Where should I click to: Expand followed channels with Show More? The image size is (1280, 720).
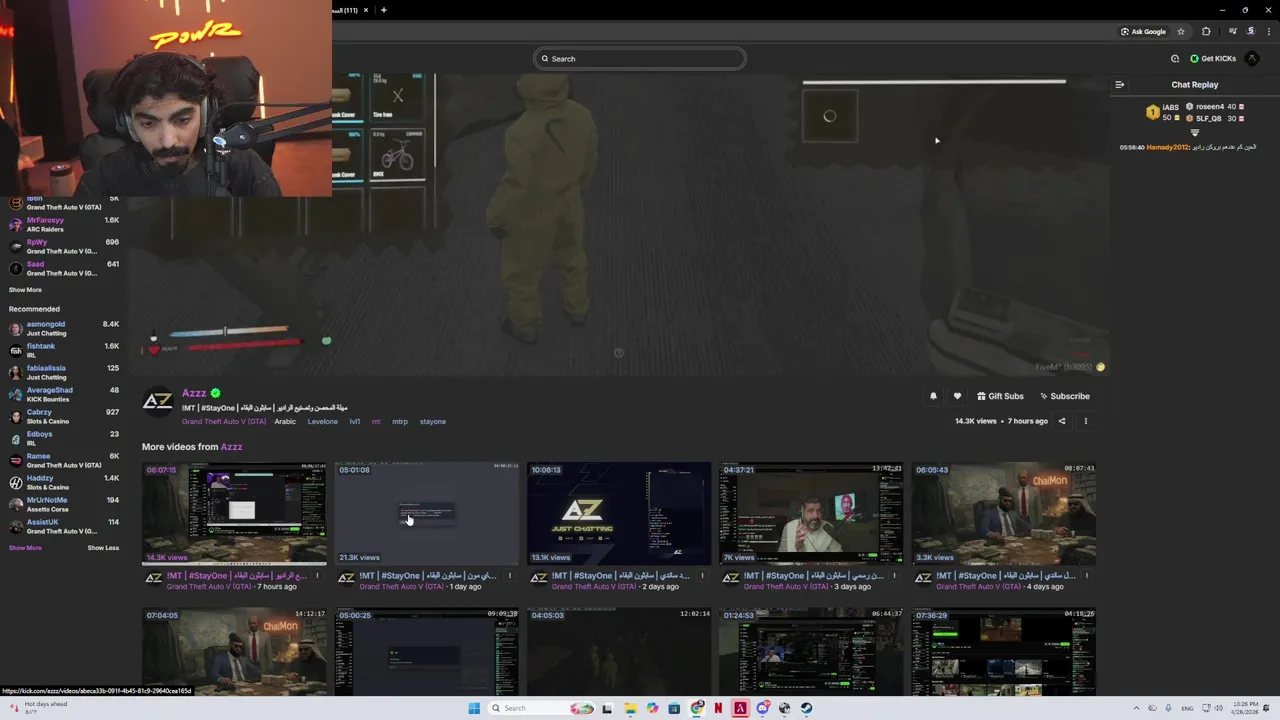[x=25, y=290]
